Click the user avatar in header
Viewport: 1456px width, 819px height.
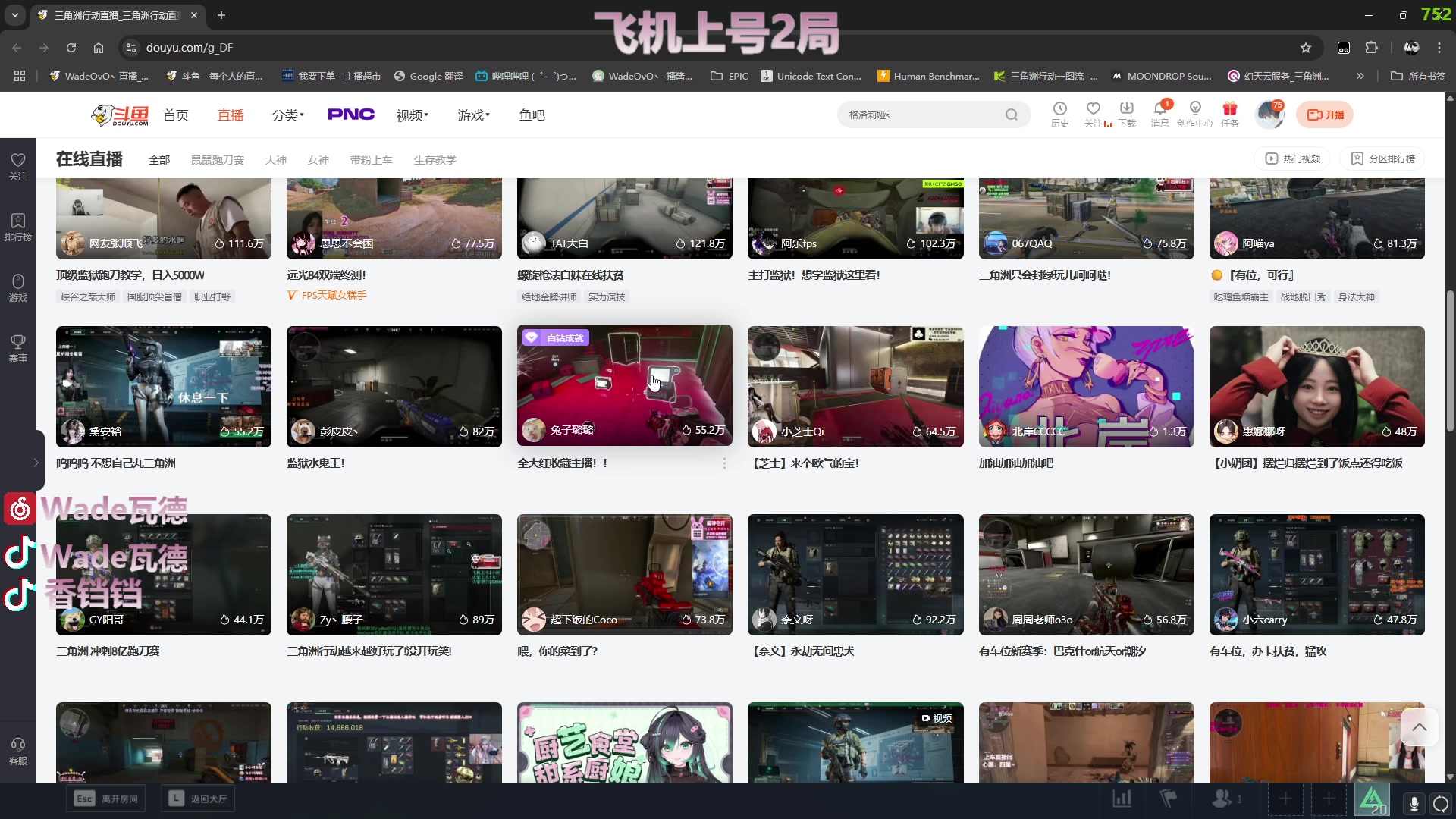(x=1269, y=115)
